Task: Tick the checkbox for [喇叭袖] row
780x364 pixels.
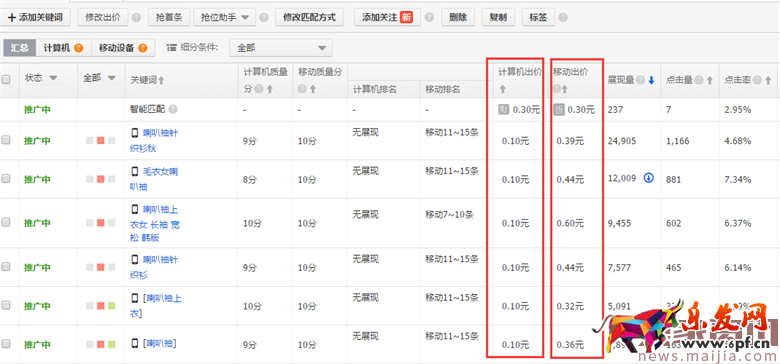Action: [x=6, y=343]
